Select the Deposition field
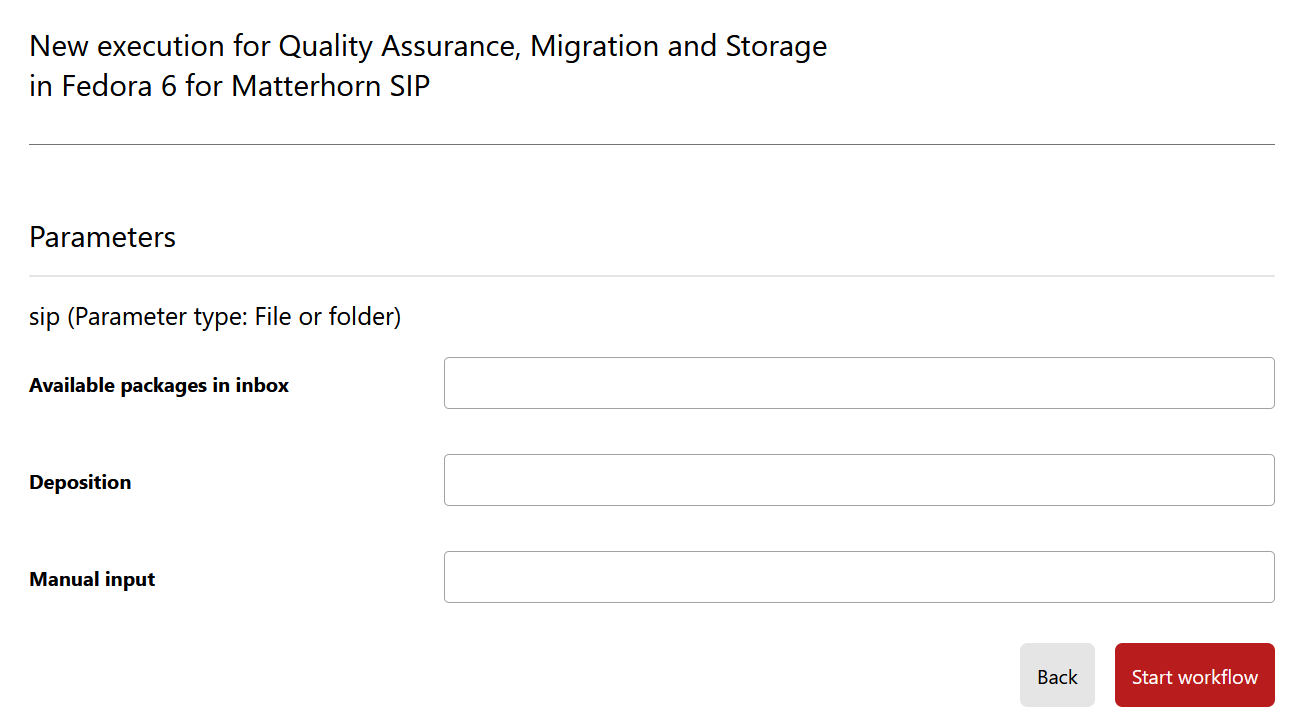Image resolution: width=1307 pixels, height=722 pixels. click(x=859, y=480)
